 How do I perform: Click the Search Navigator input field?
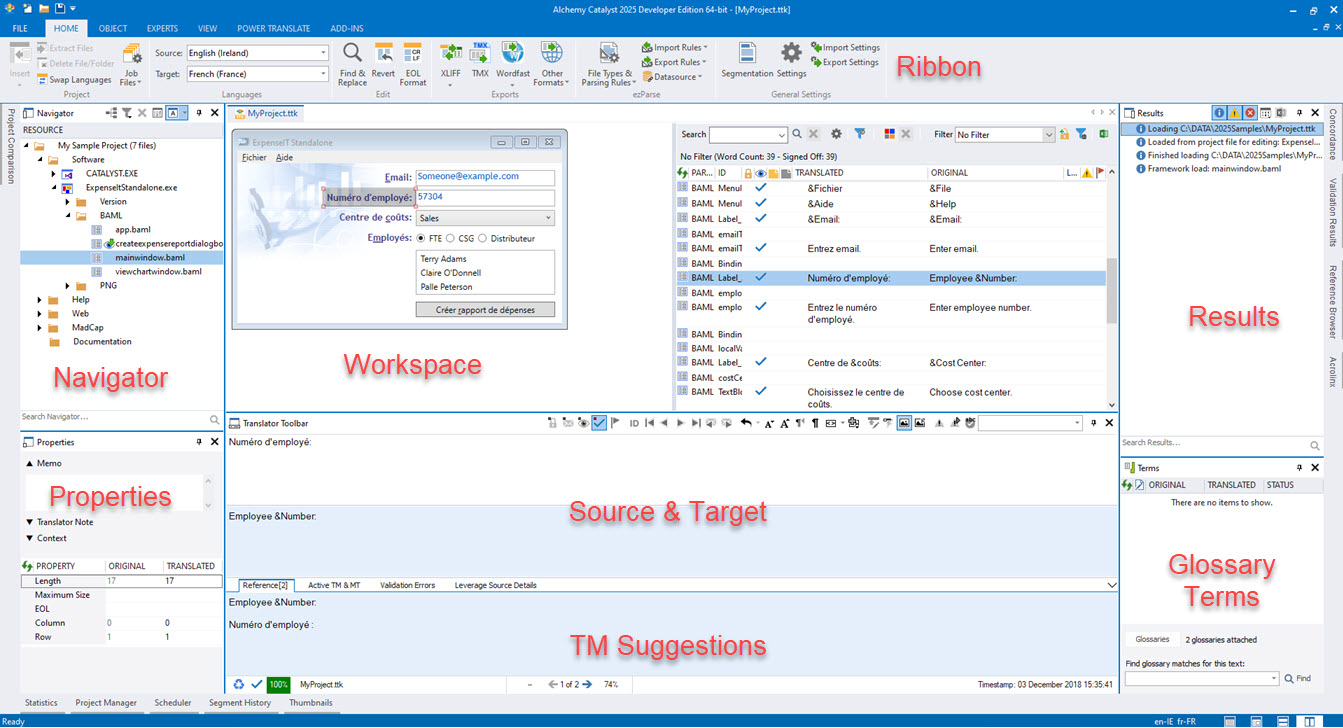coord(112,417)
